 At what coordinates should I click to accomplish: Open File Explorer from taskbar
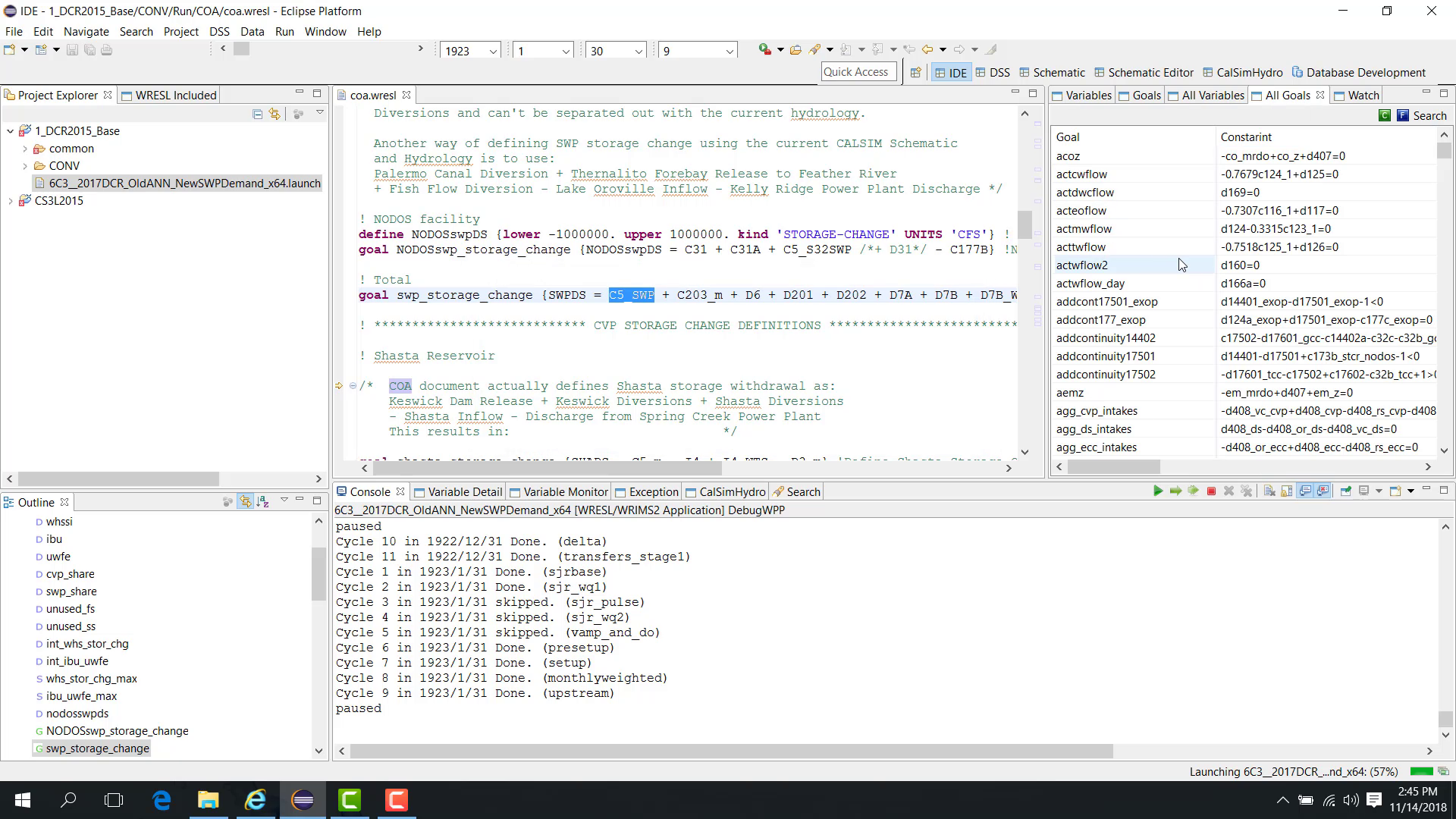(208, 800)
